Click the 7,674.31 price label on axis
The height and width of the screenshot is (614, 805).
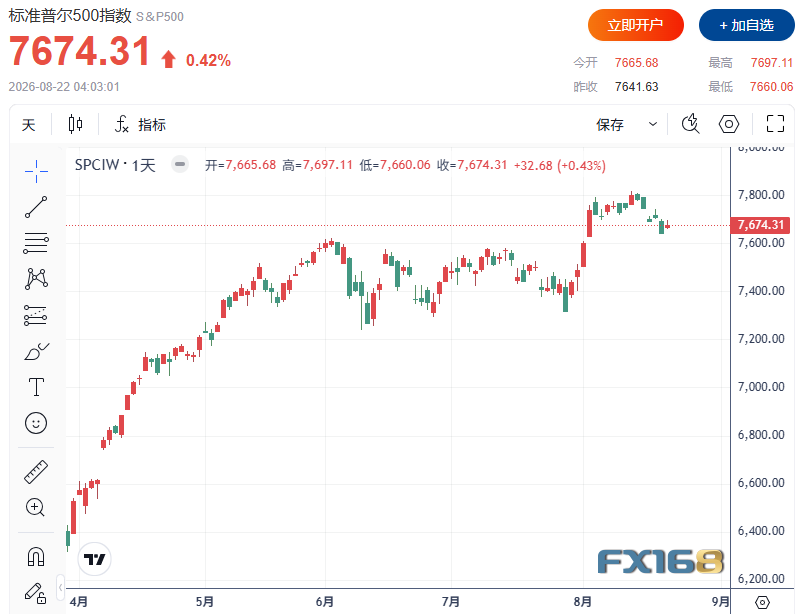[760, 225]
